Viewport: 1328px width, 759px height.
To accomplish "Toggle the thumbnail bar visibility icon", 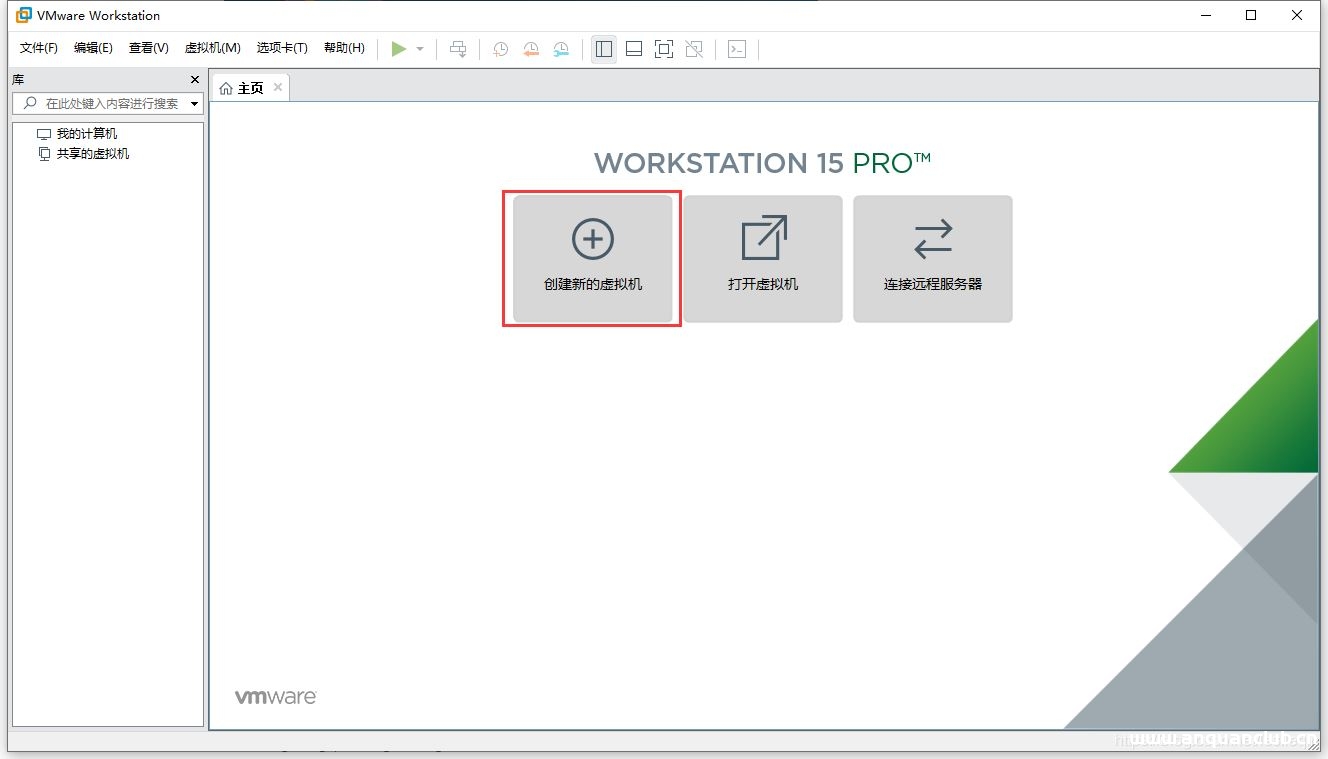I will point(634,48).
